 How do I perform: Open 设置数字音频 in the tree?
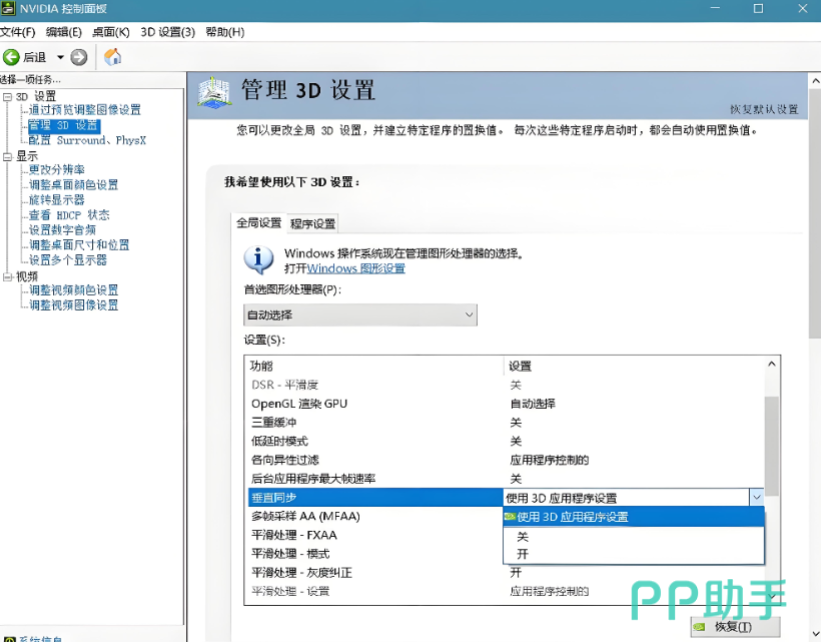point(62,230)
